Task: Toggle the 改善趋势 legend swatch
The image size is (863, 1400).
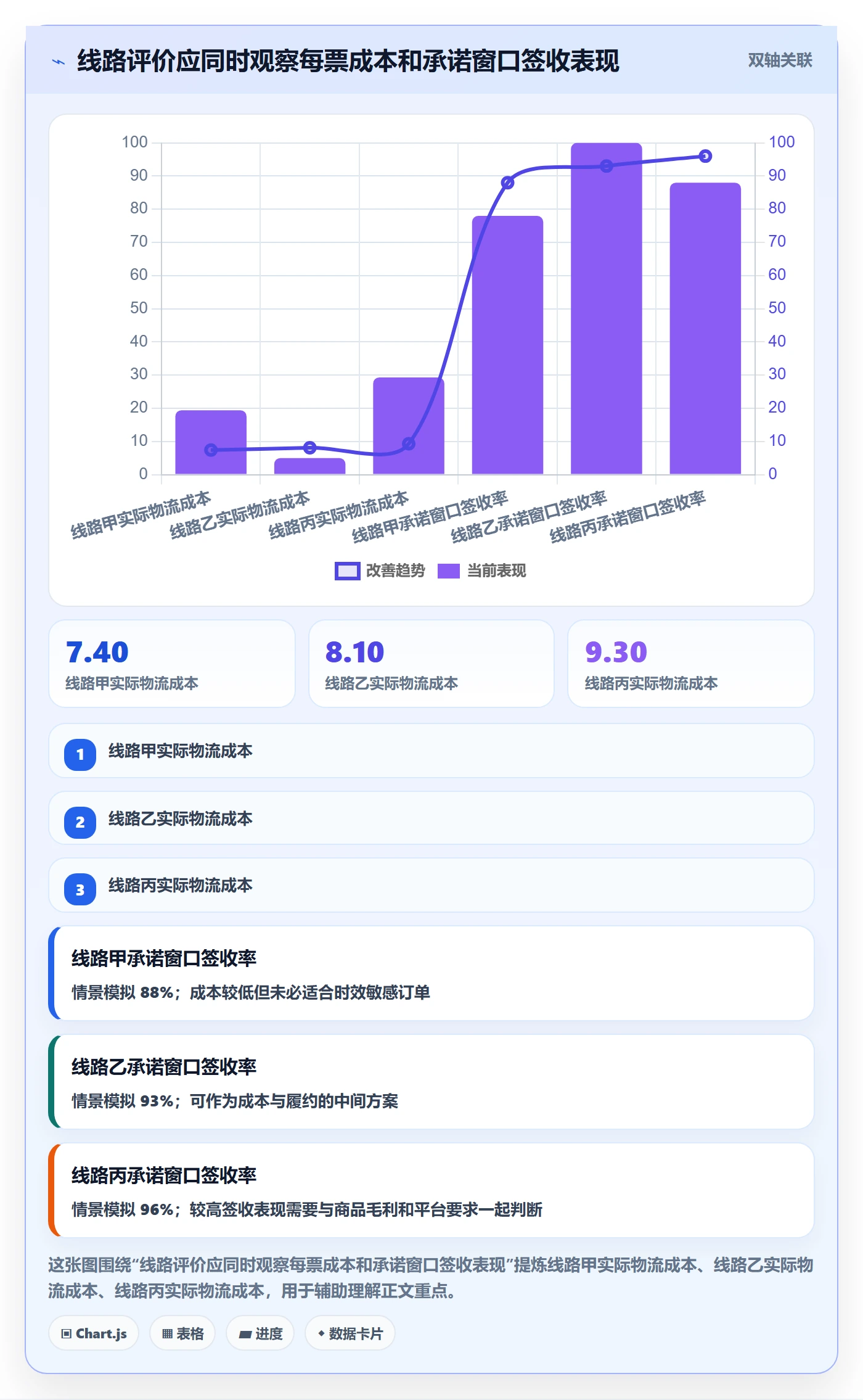Action: (347, 571)
